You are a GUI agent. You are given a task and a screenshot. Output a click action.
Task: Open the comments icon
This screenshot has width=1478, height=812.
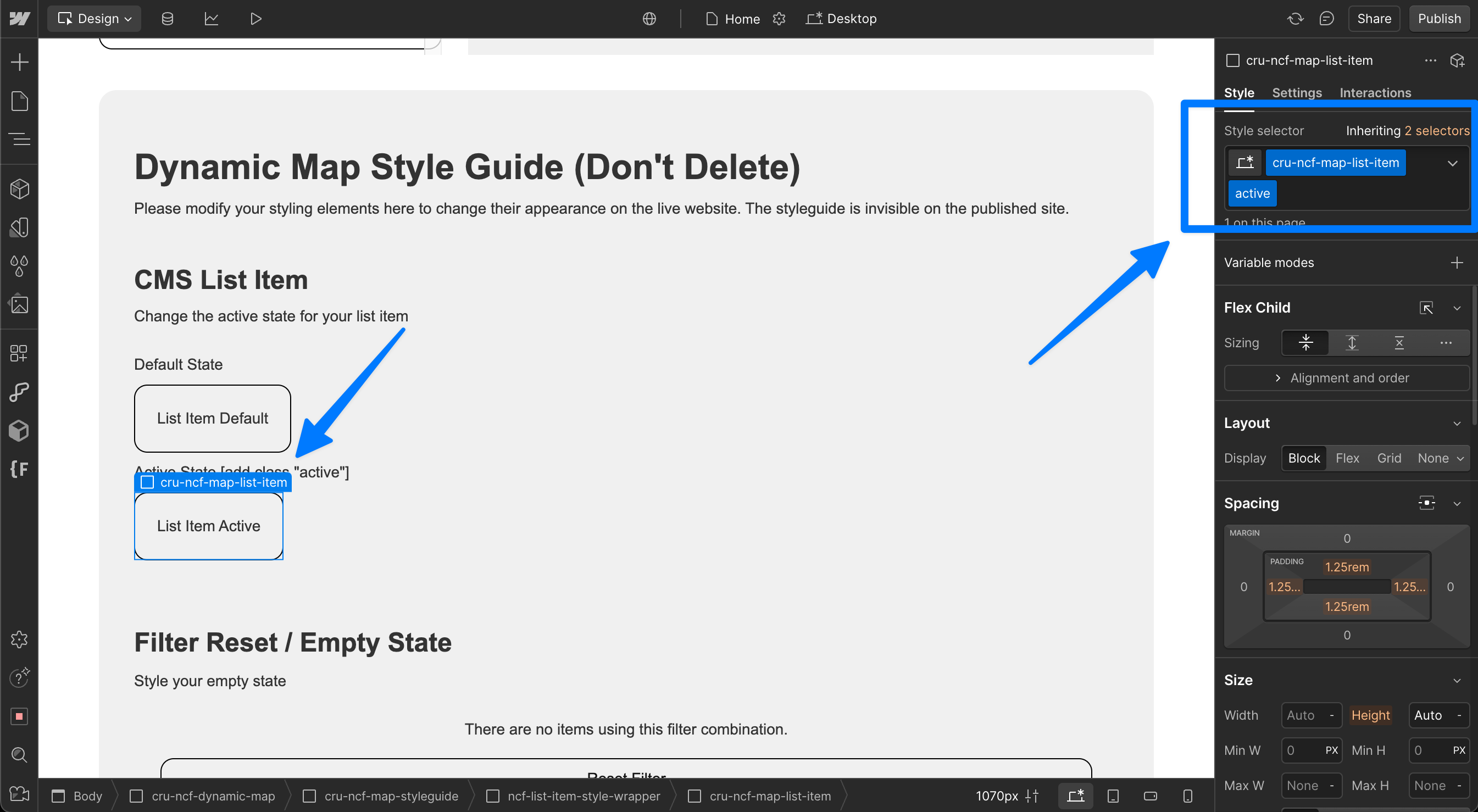pyautogui.click(x=1326, y=18)
